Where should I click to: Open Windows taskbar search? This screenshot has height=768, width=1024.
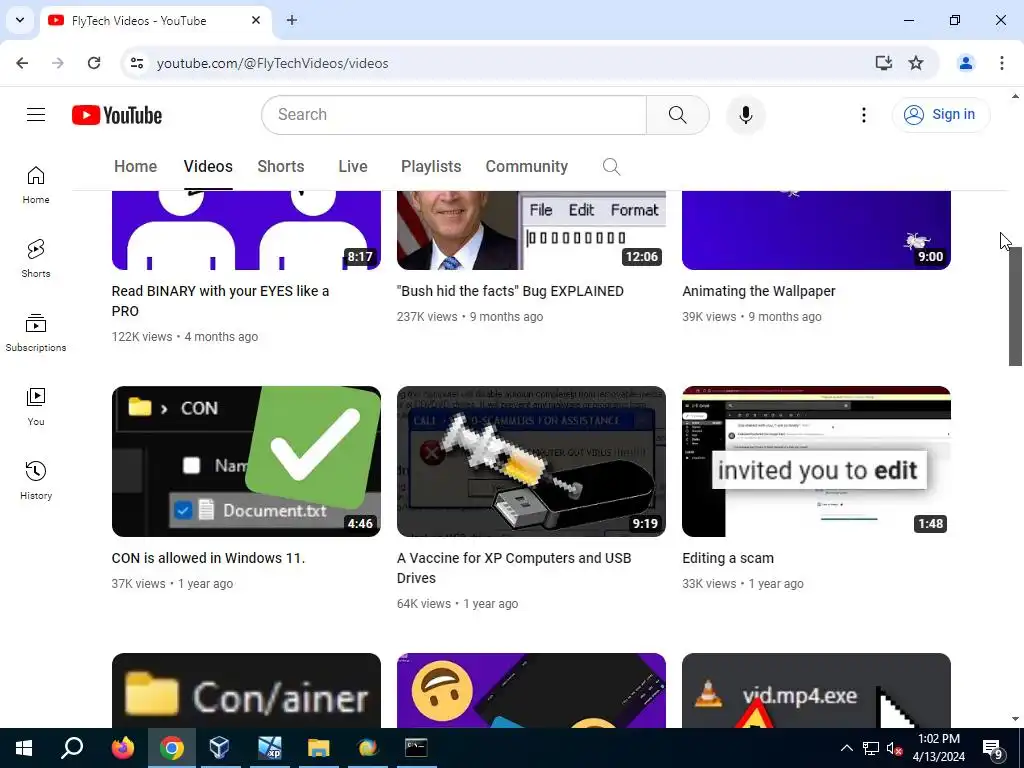pos(72,748)
